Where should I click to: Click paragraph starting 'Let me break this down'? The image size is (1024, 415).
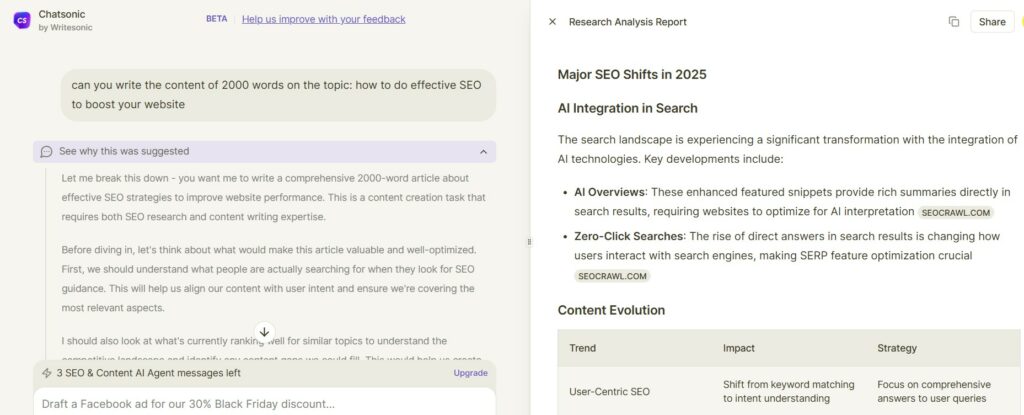pos(274,197)
